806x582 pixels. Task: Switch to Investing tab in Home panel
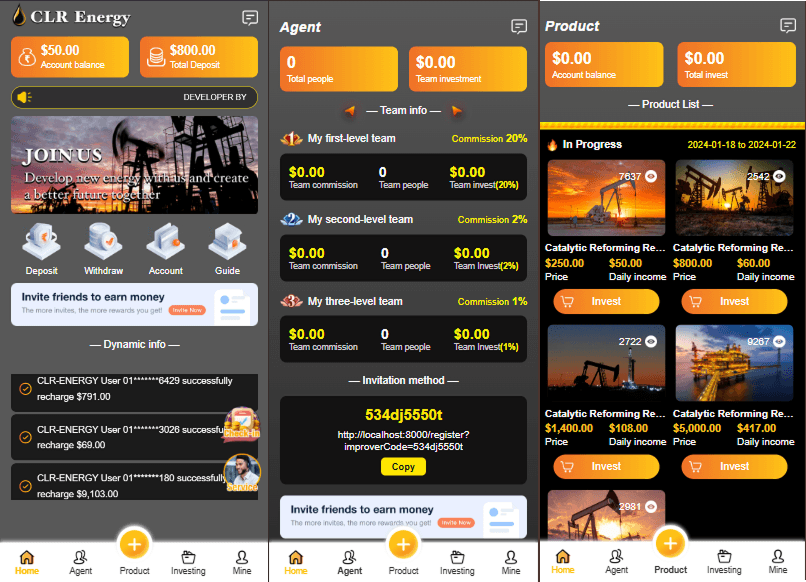188,562
